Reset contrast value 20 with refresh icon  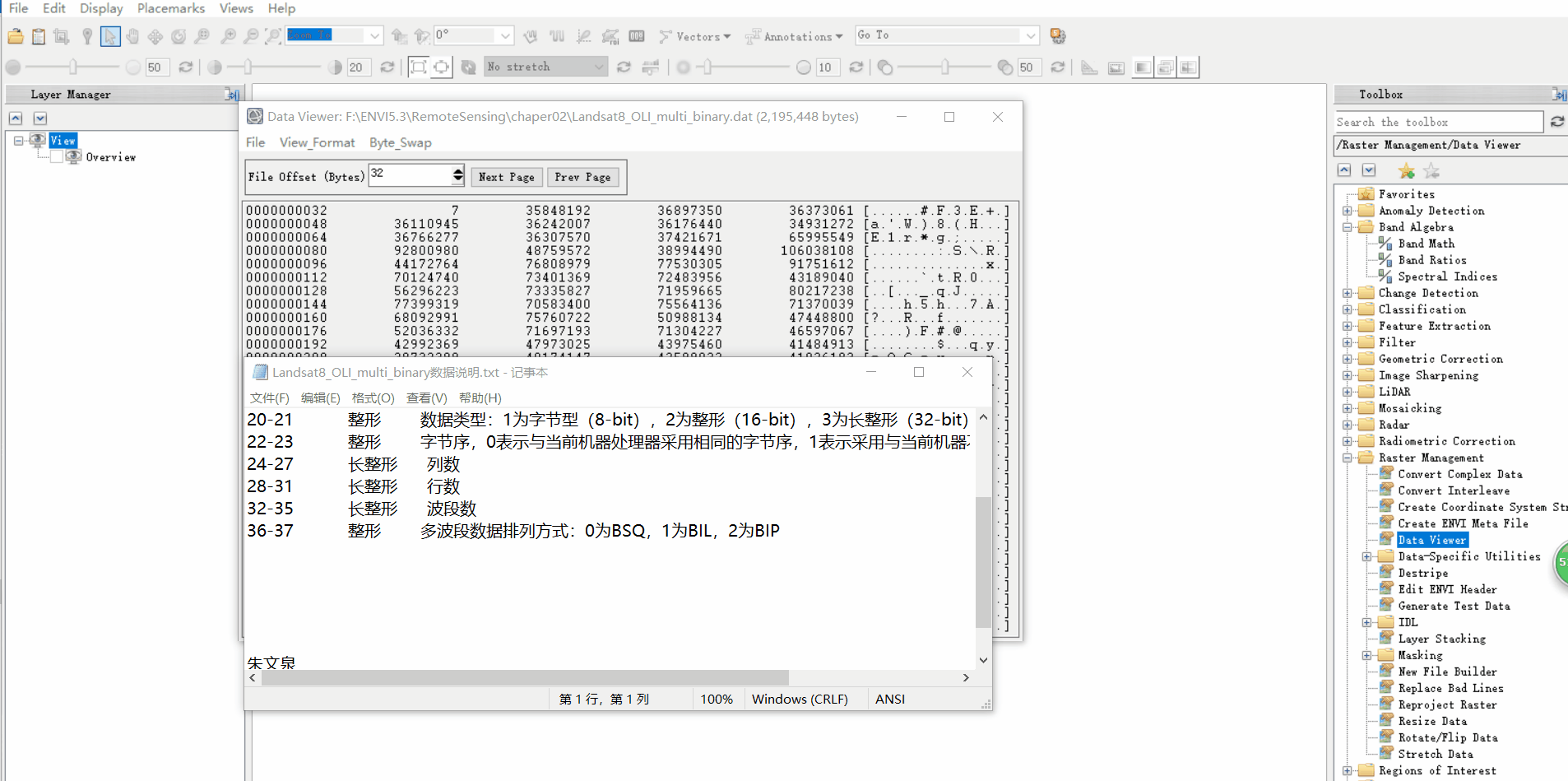pyautogui.click(x=387, y=67)
